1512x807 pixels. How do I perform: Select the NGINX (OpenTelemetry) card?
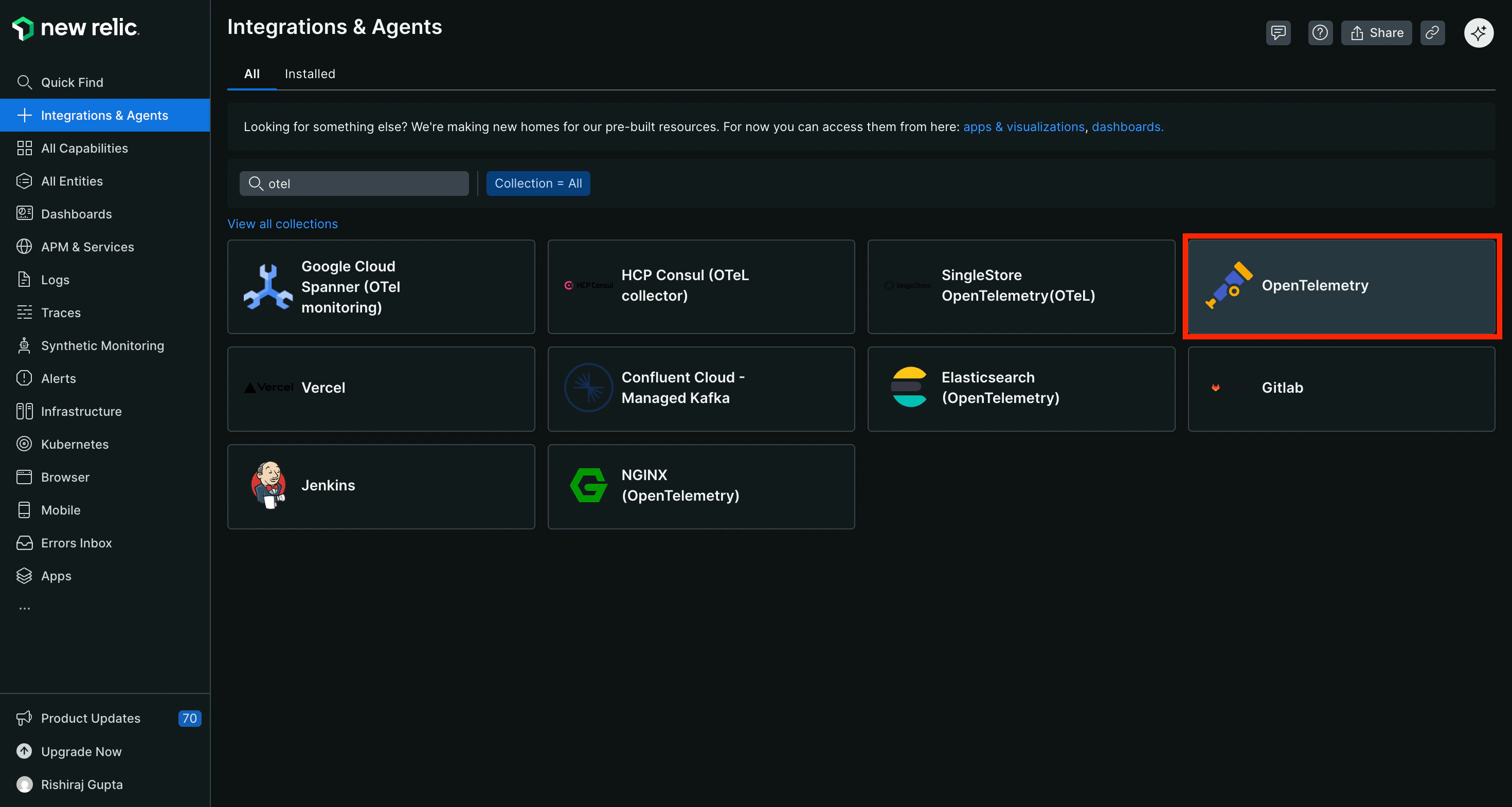click(x=701, y=487)
